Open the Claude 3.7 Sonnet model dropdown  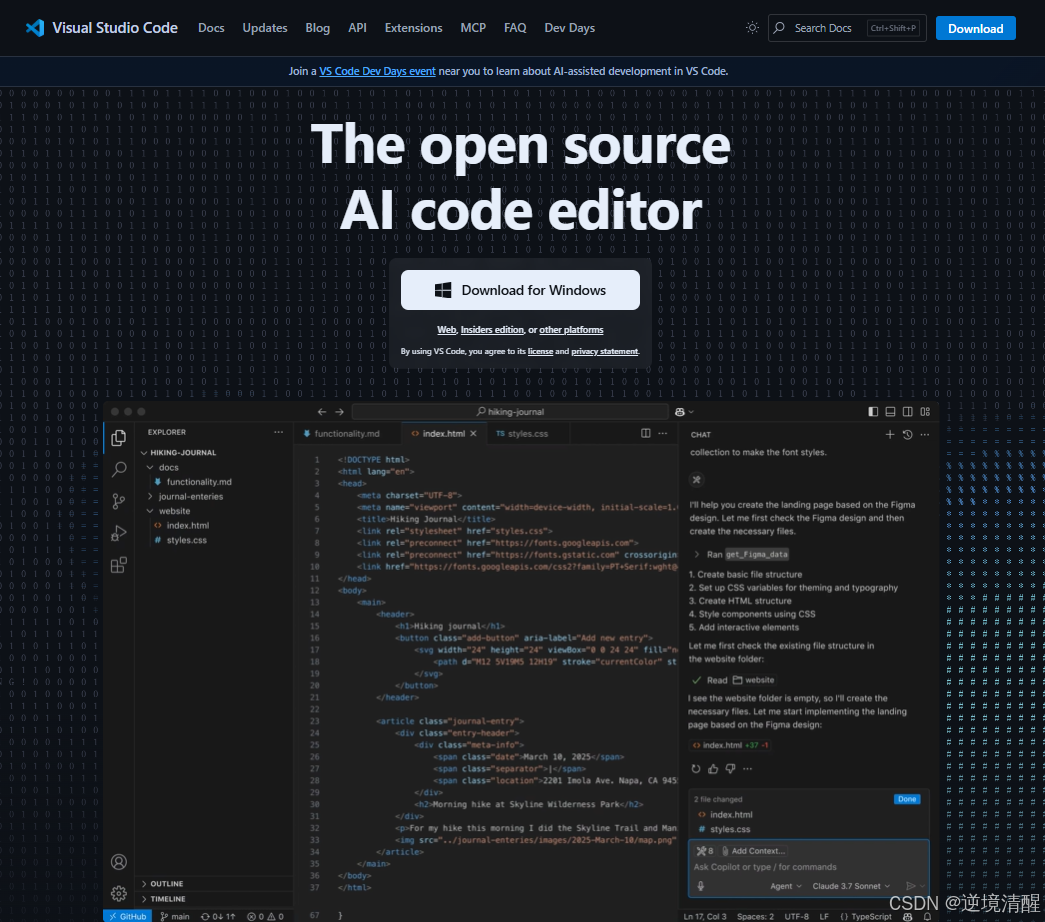pos(851,886)
